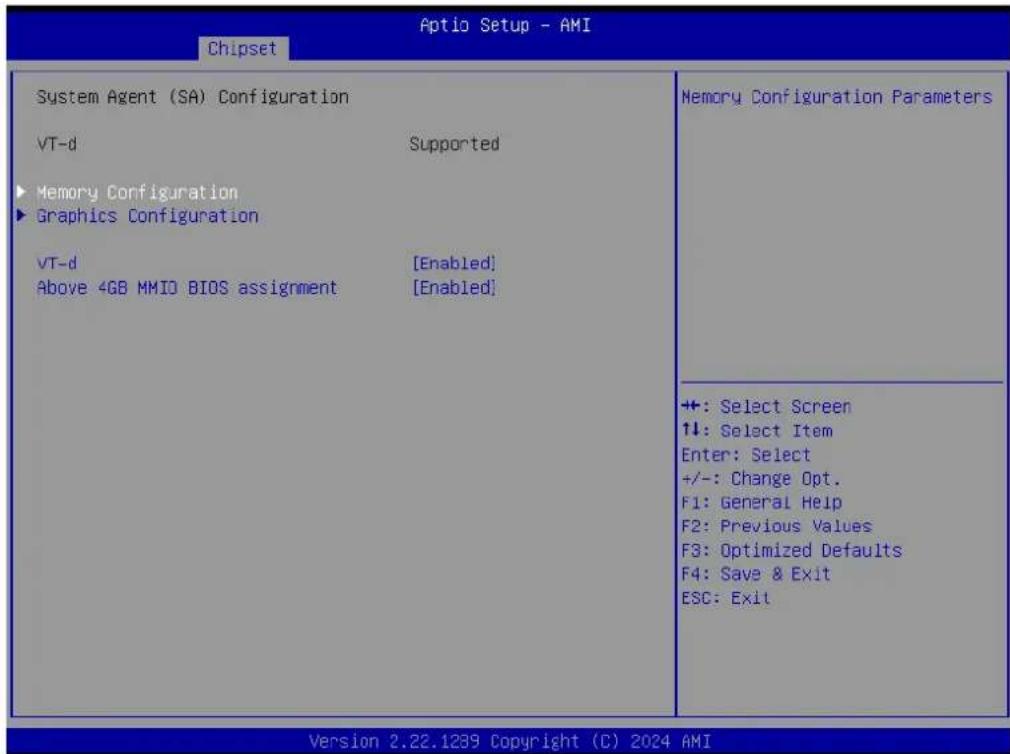Screen dimensions: 1010x754
Task: Select the blue VT-d setting label
Action: tap(57, 263)
